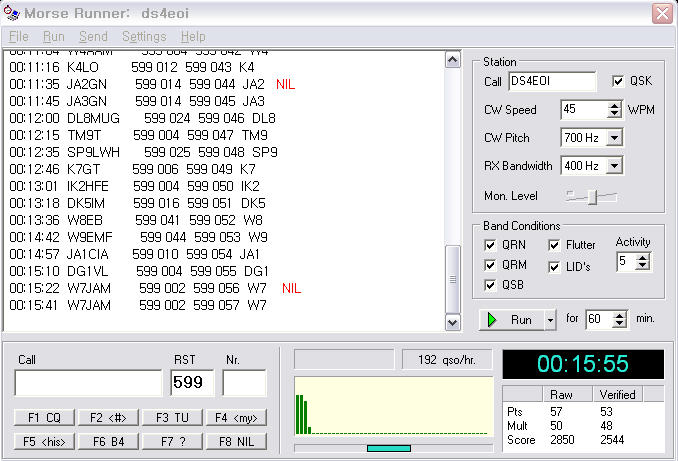
Task: Open the Run button mode dropdown arrow
Action: coord(550,320)
